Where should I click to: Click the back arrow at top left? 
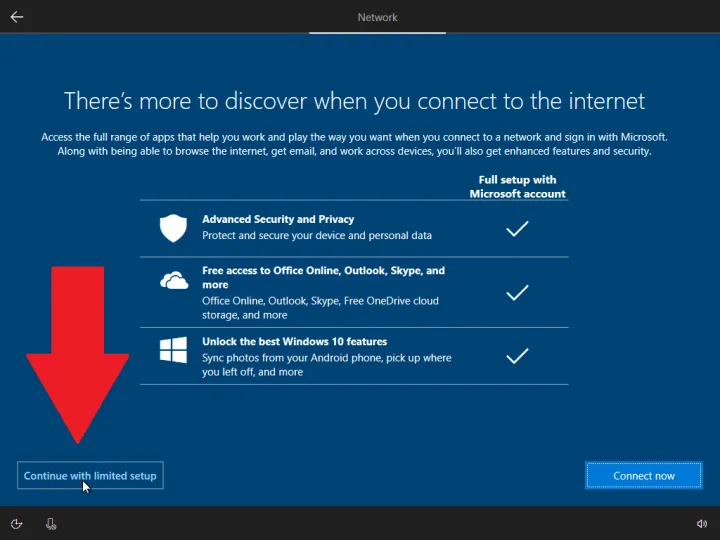17,17
